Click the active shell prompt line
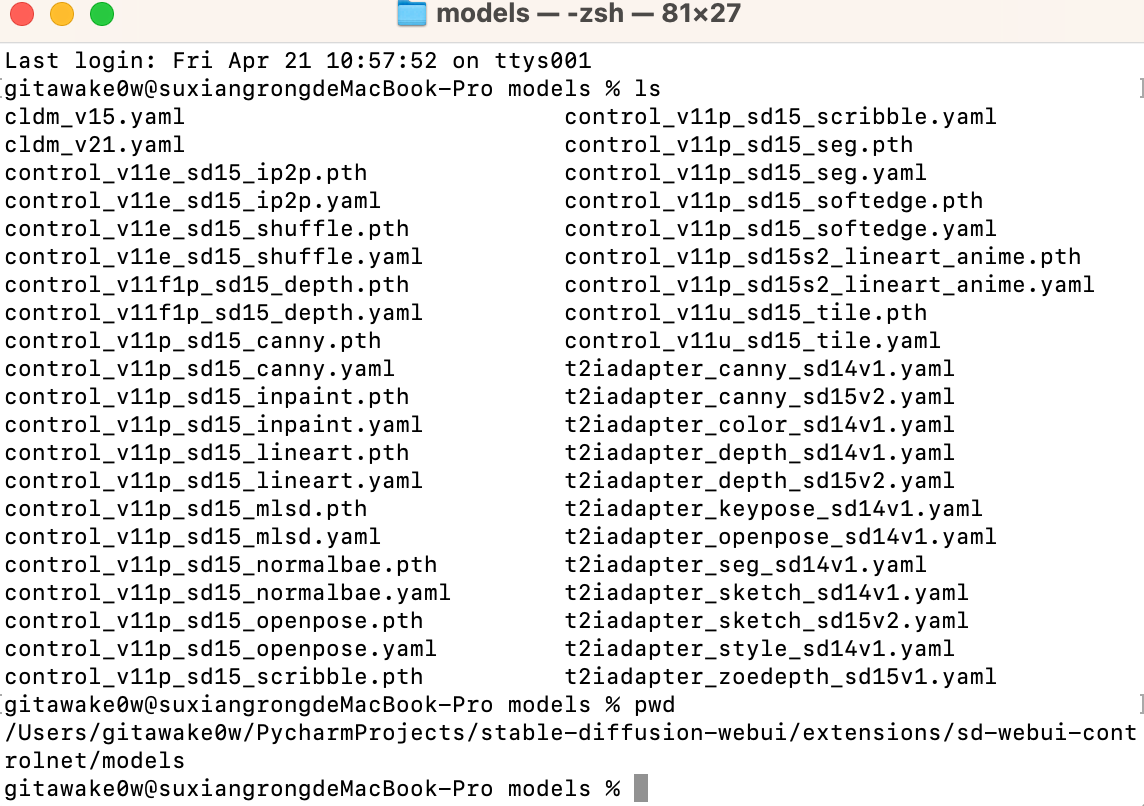The width and height of the screenshot is (1144, 806). point(300,789)
